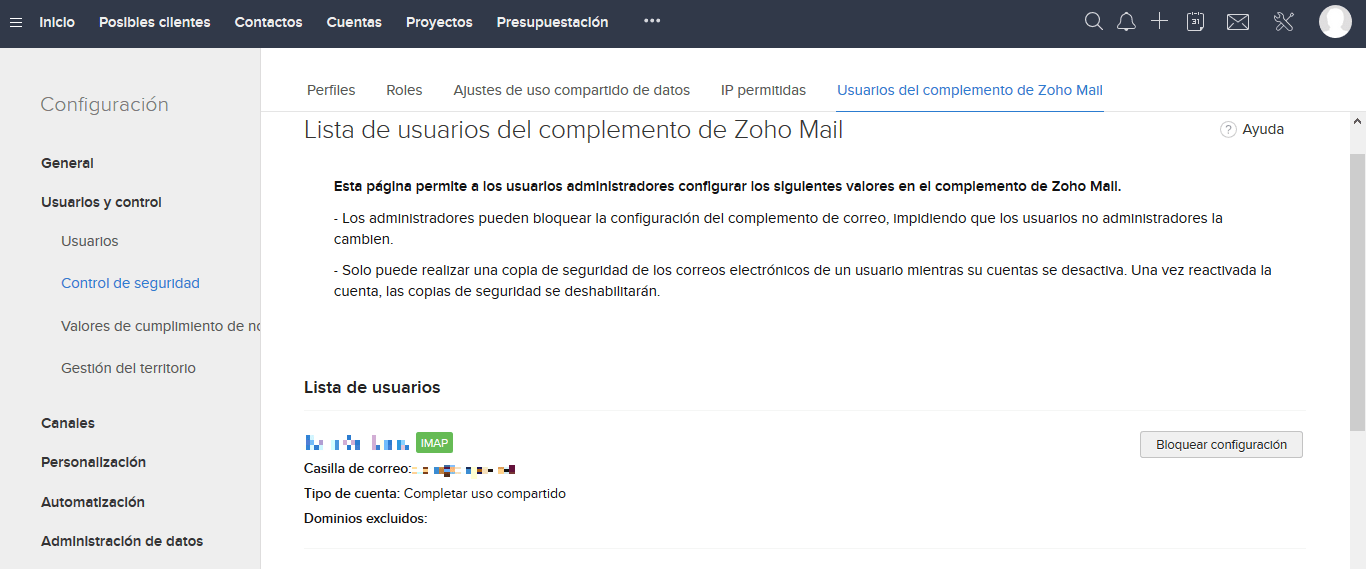Open the notifications bell icon
The width and height of the screenshot is (1366, 569).
tap(1127, 22)
